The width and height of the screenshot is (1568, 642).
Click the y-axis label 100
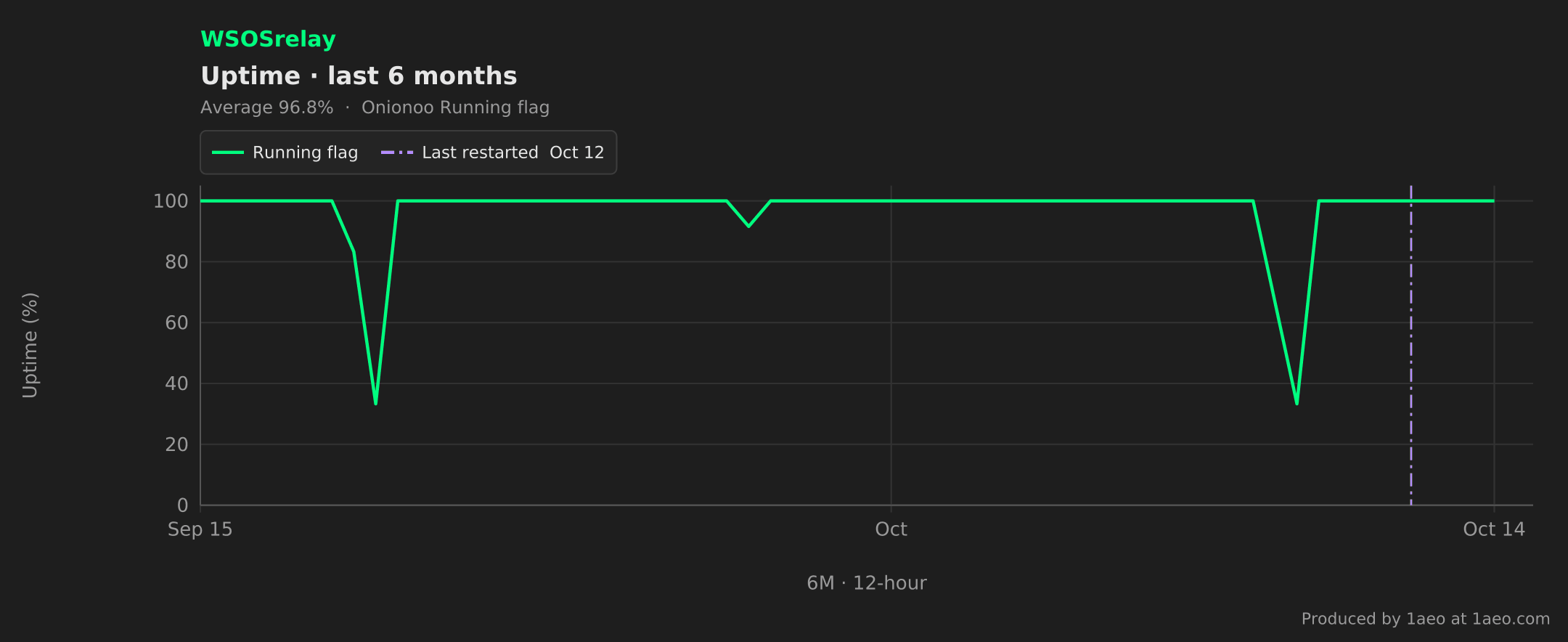171,201
